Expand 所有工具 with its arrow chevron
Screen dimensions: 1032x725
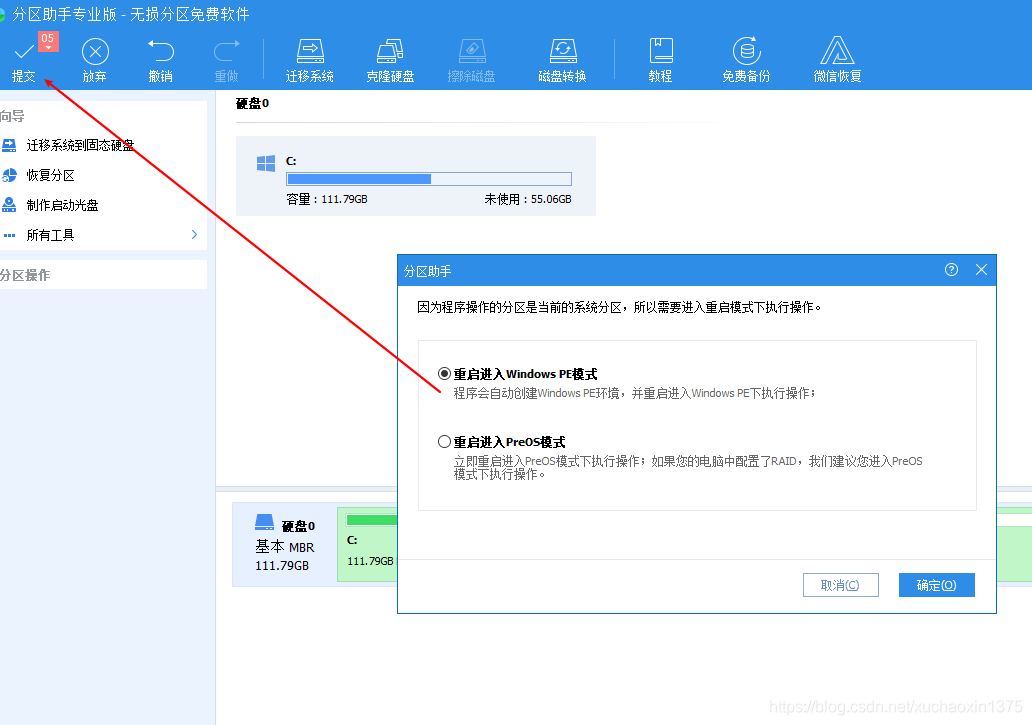click(194, 235)
